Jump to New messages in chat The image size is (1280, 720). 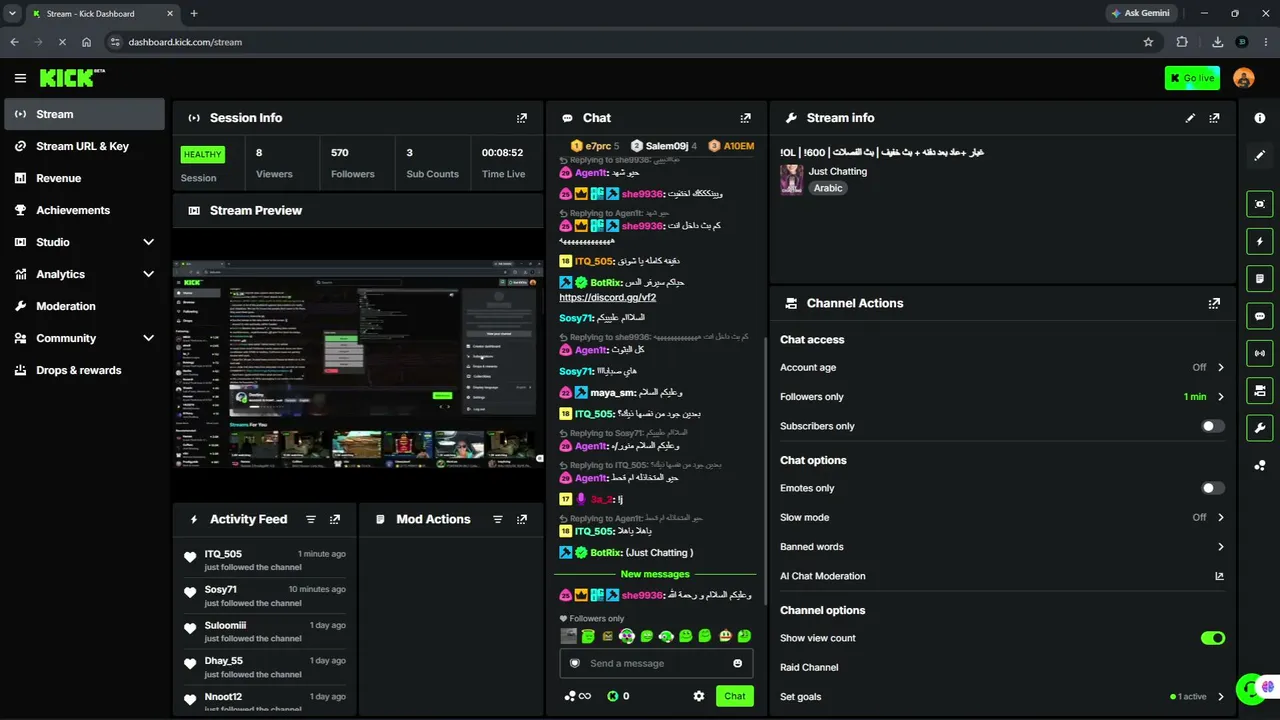(x=655, y=574)
